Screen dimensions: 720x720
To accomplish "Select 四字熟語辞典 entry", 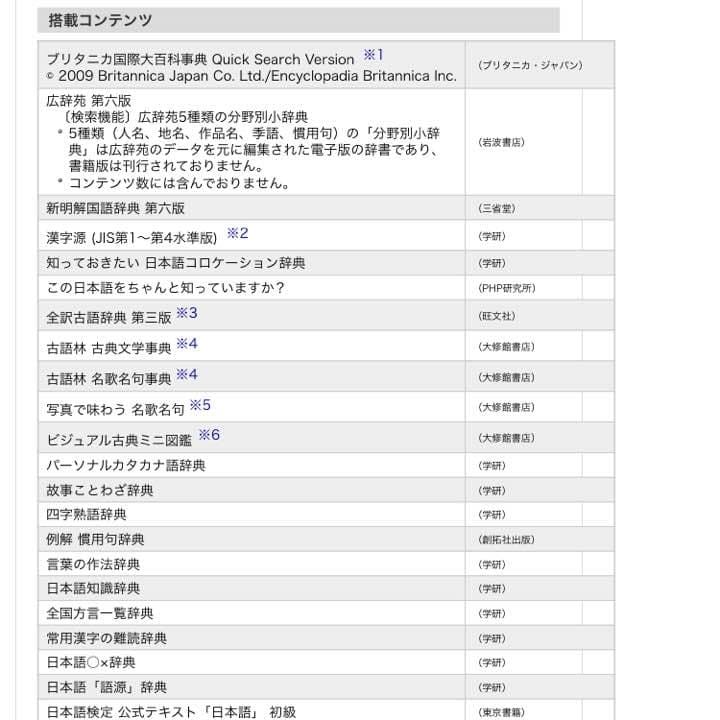I will click(x=86, y=514).
